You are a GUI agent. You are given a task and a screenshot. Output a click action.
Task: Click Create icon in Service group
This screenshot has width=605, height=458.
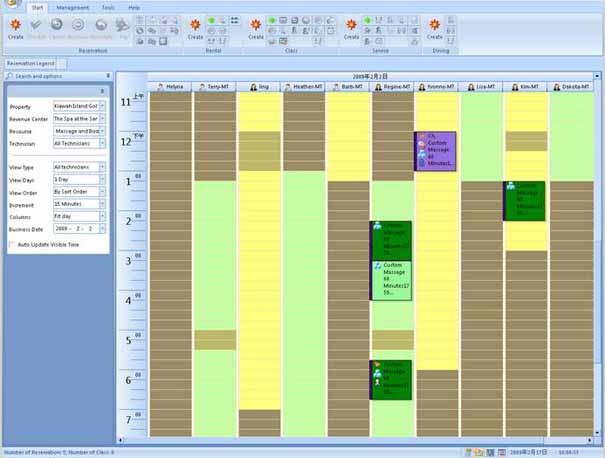[x=351, y=27]
